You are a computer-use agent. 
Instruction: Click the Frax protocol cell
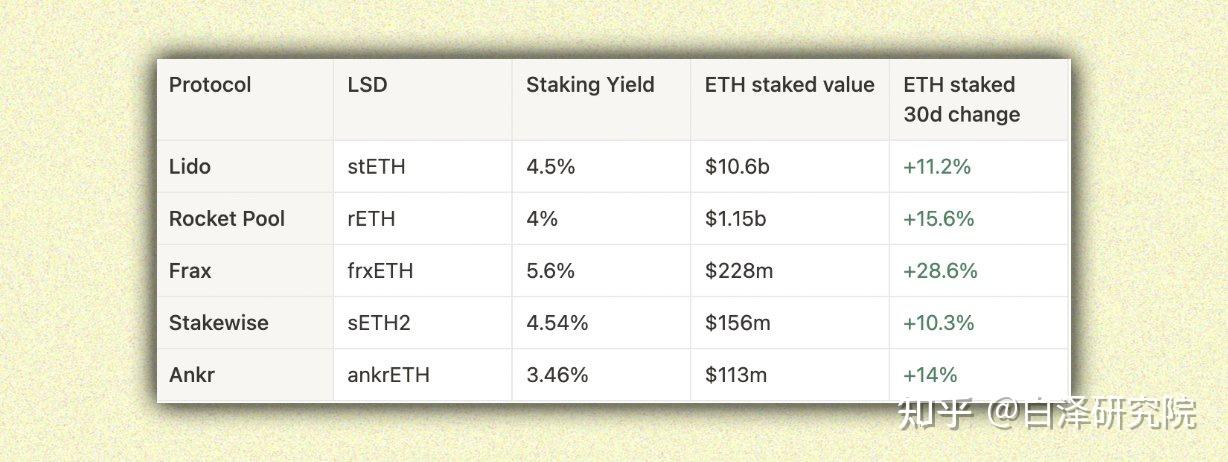(190, 271)
